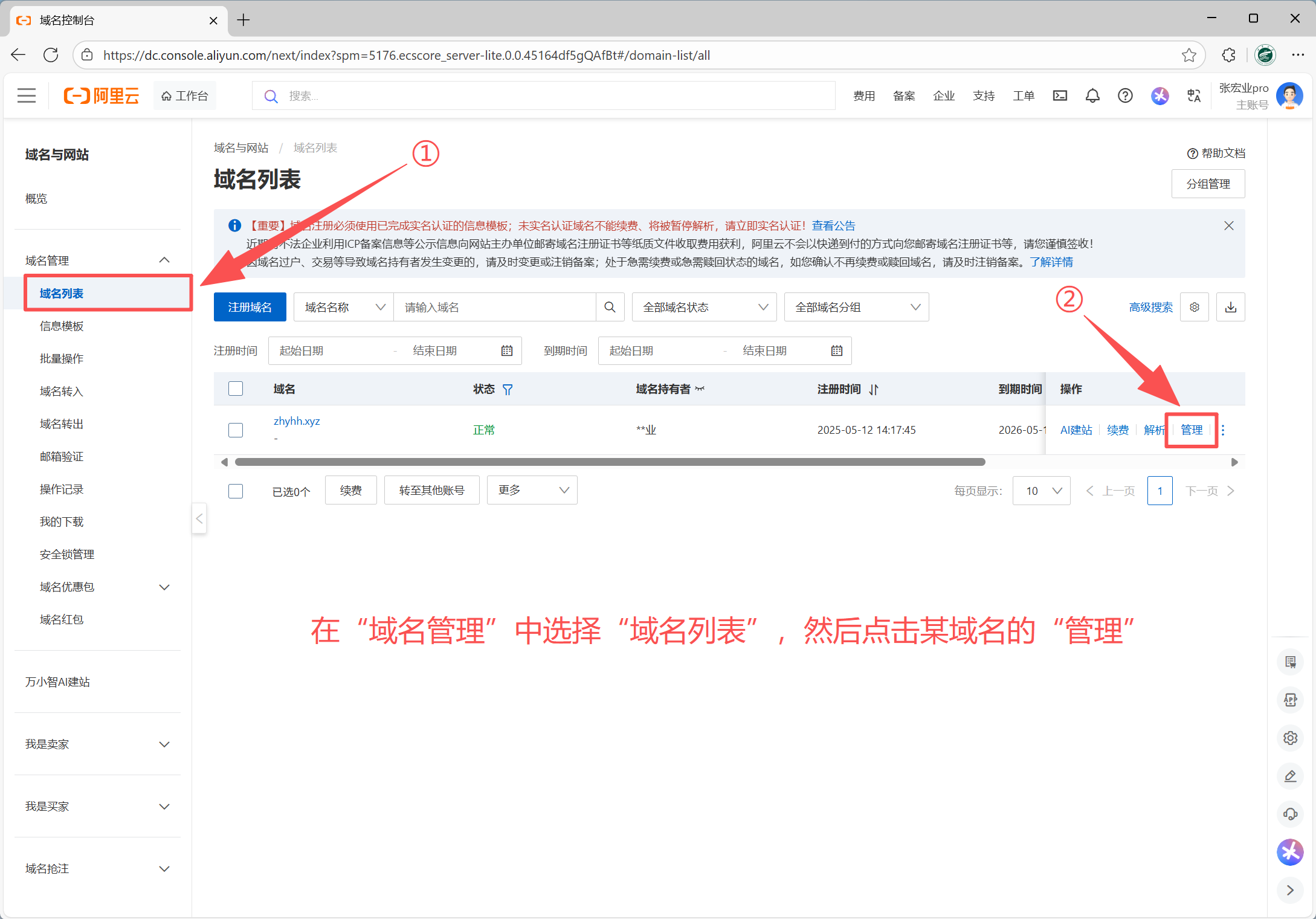
Task: Open the customer service headset icon in sidebar
Action: click(1290, 814)
